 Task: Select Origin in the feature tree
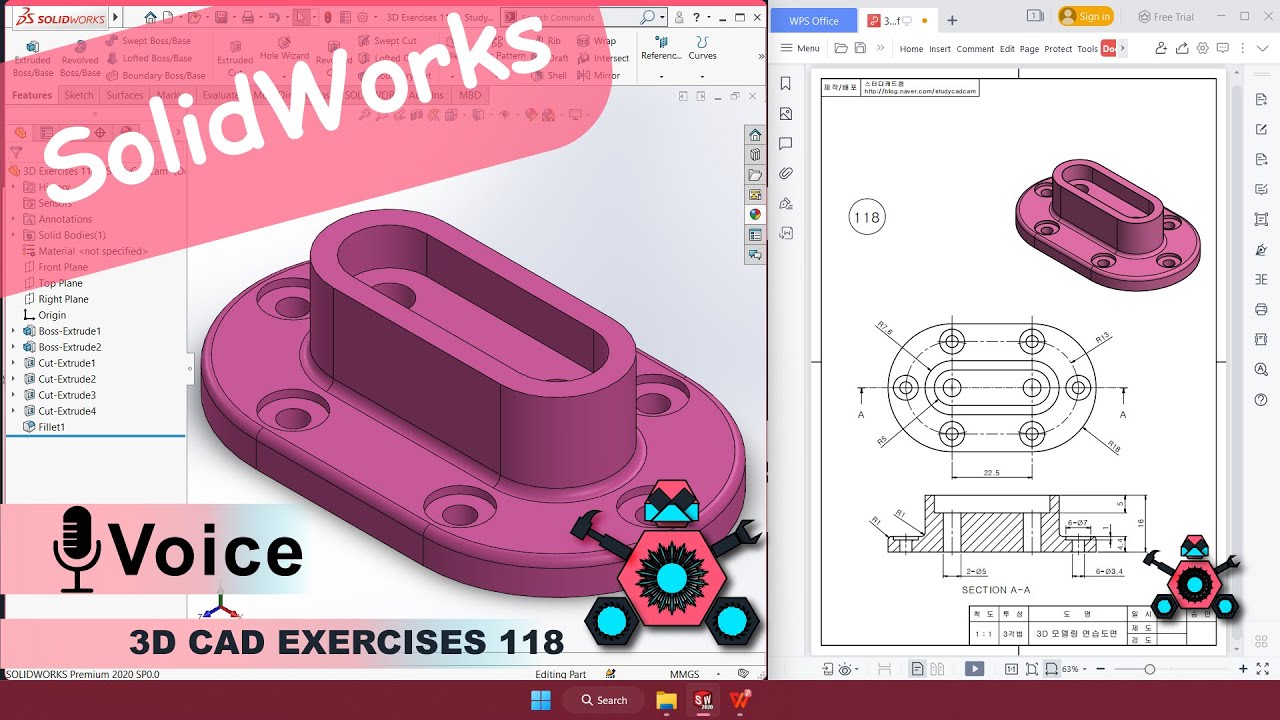[44, 315]
